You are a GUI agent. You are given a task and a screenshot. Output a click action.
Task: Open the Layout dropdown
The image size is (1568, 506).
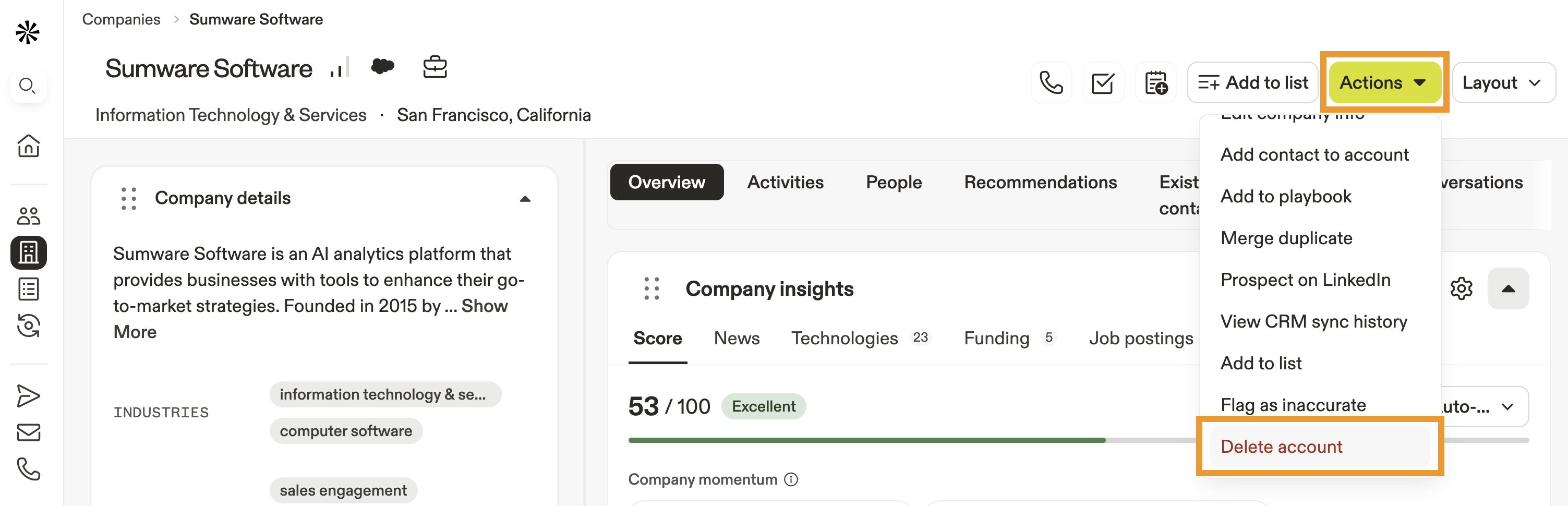(x=1502, y=83)
